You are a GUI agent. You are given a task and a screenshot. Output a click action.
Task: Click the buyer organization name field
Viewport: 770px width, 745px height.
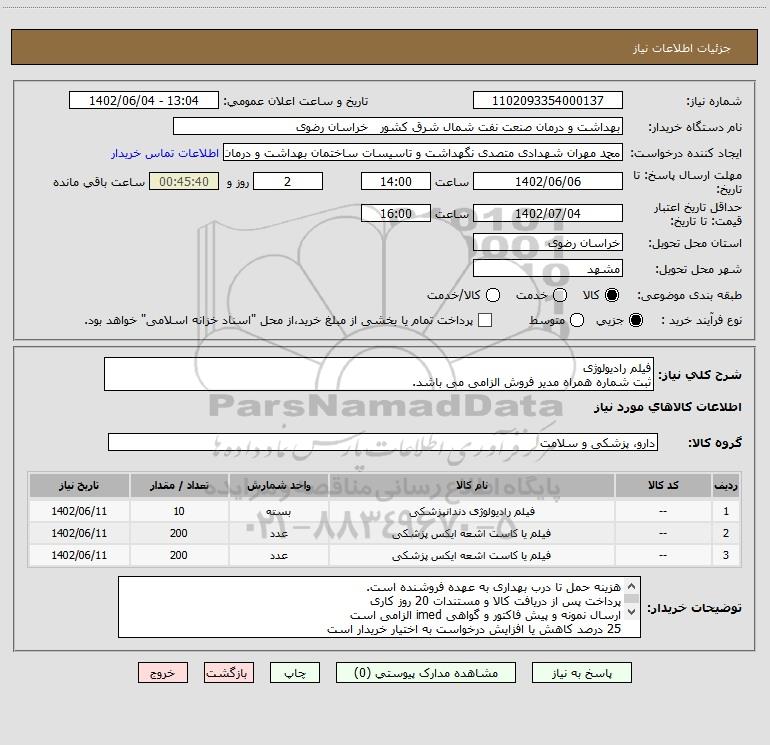[x=398, y=126]
